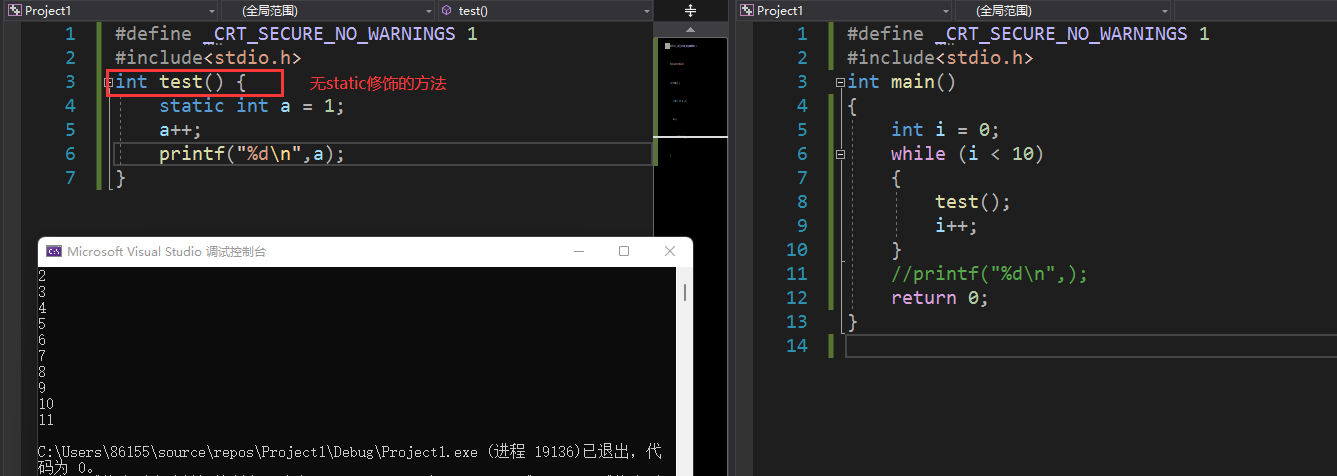This screenshot has width=1337, height=476.
Task: Collapse the while (i < 10) block
Action: [840, 154]
